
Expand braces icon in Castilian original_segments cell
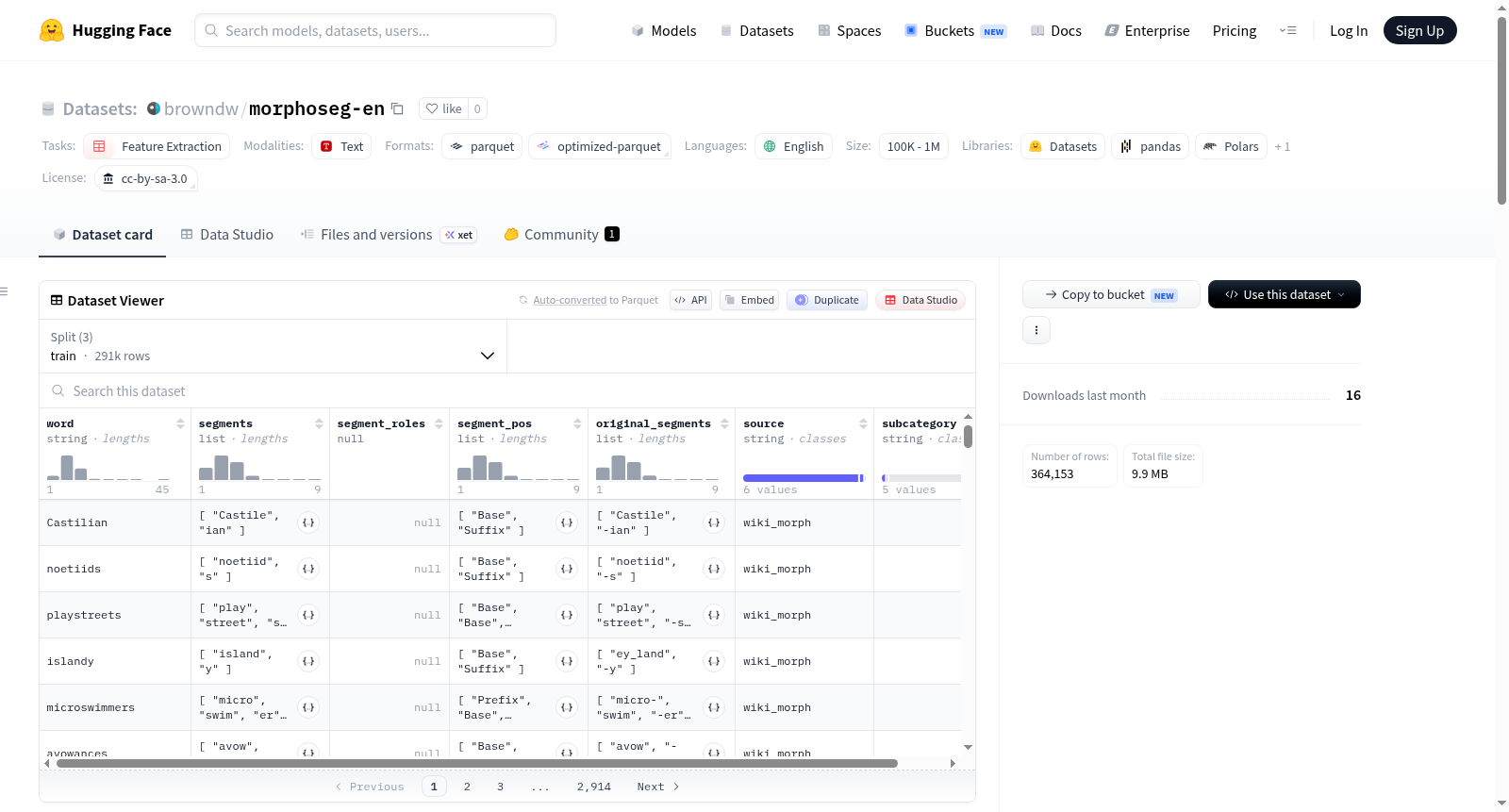coord(714,522)
